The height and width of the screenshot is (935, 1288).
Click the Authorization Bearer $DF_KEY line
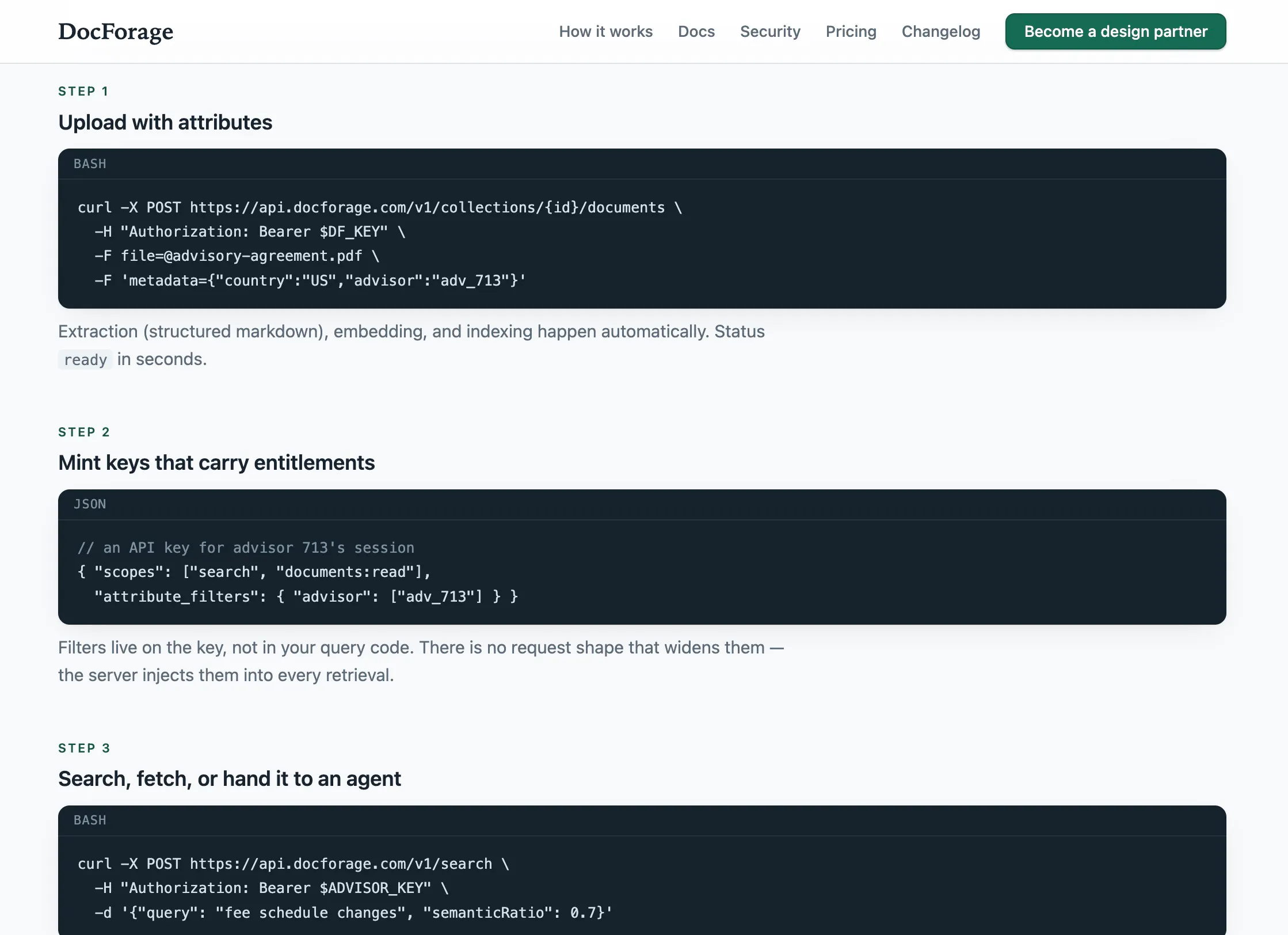point(250,232)
